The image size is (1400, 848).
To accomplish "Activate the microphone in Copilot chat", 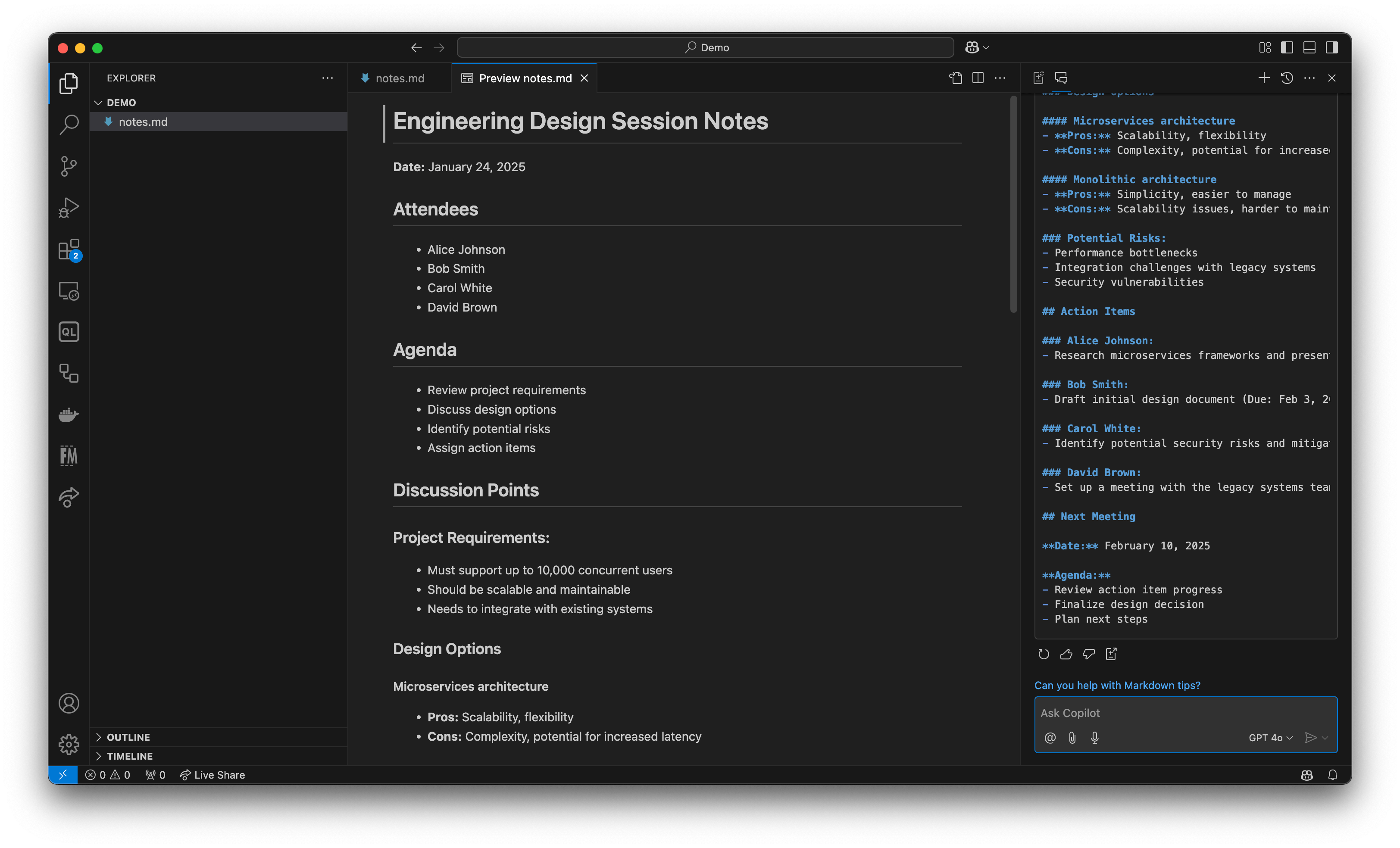I will click(1095, 738).
